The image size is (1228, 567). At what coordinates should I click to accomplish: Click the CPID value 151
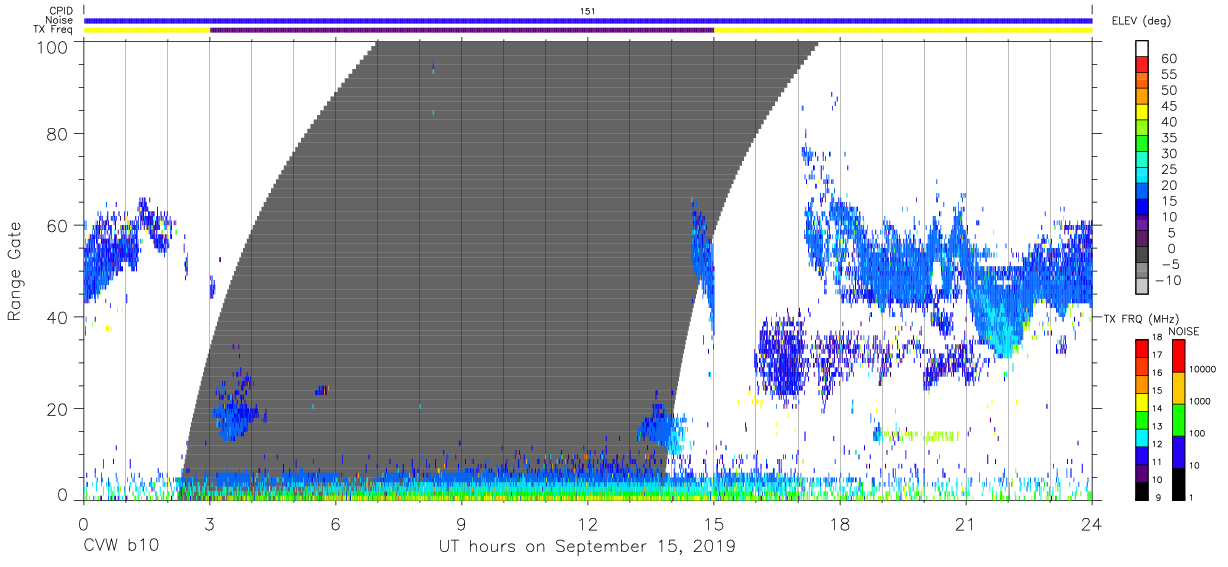pyautogui.click(x=588, y=11)
